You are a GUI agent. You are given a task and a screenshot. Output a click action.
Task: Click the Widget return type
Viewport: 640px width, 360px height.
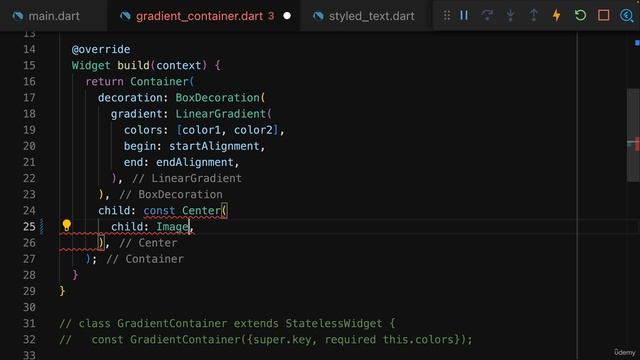tap(91, 65)
